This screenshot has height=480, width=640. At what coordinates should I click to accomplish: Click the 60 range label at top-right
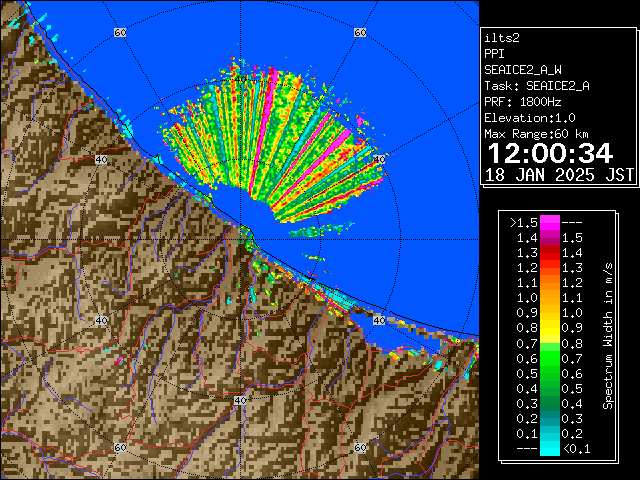[360, 32]
